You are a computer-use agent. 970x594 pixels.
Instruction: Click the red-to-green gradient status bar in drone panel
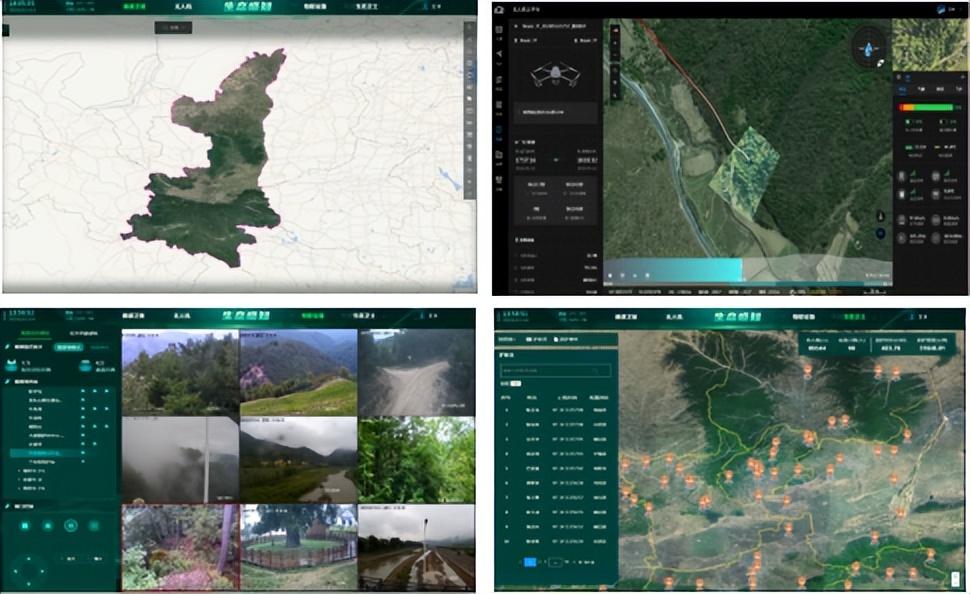coord(926,107)
